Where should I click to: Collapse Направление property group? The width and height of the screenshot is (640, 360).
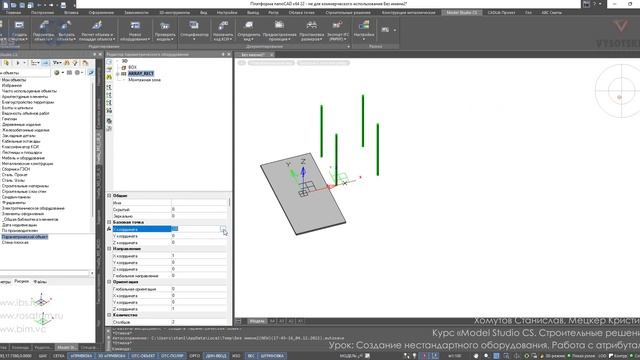coord(109,249)
